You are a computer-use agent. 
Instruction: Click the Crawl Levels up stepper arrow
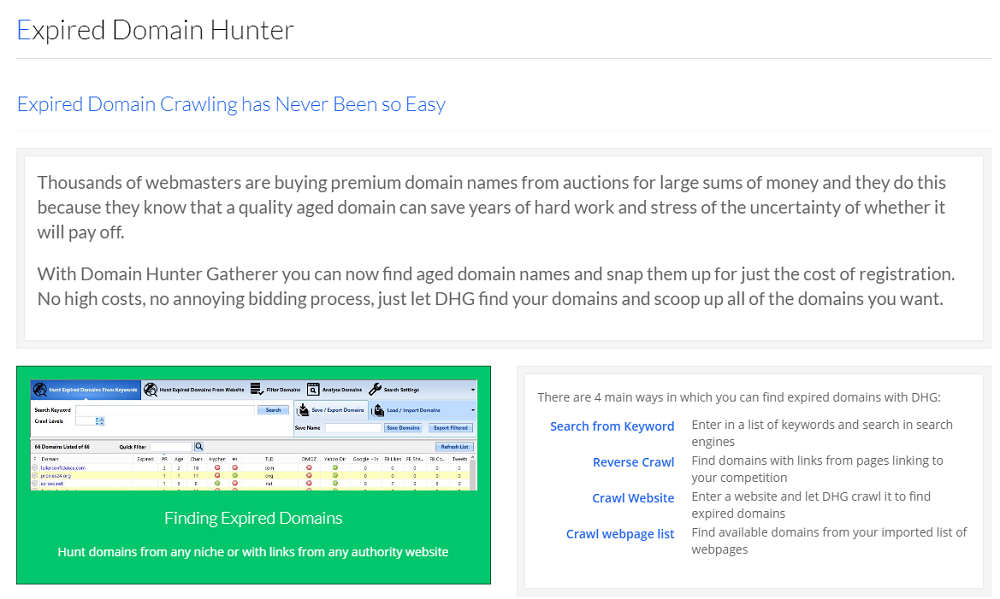(x=99, y=417)
